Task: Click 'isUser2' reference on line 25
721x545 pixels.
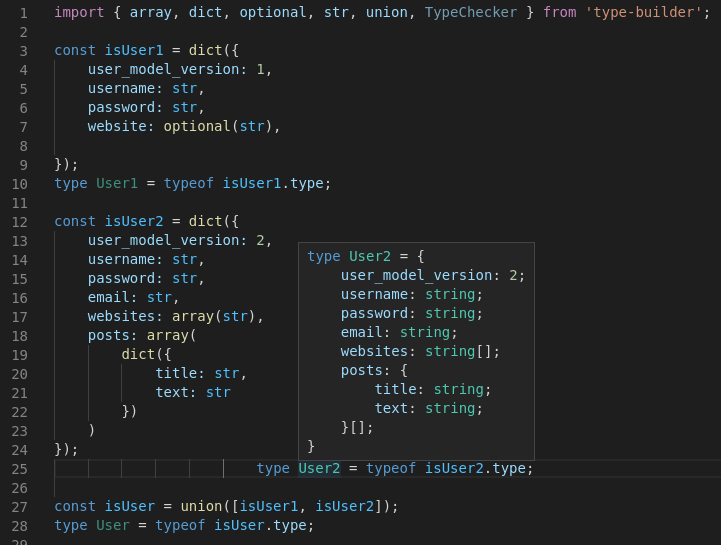Action: [454, 469]
